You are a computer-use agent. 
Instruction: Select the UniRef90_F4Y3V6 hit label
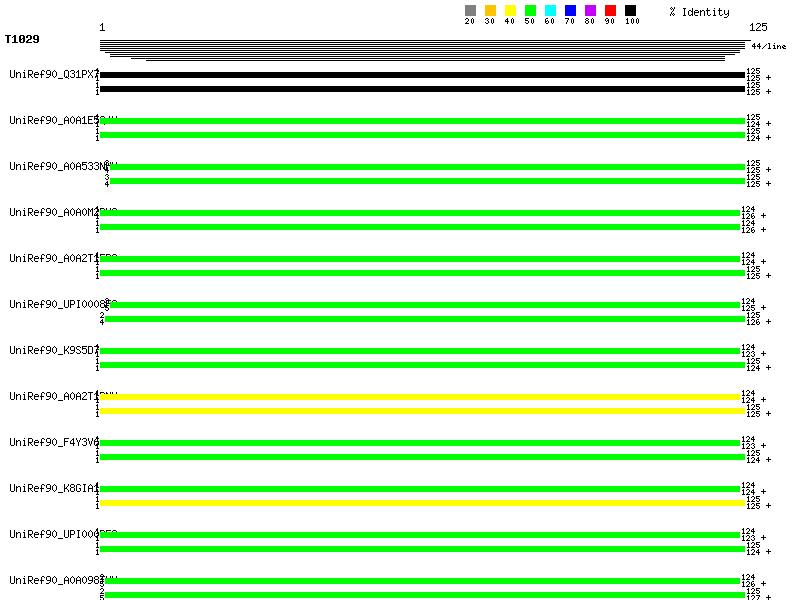(x=53, y=442)
